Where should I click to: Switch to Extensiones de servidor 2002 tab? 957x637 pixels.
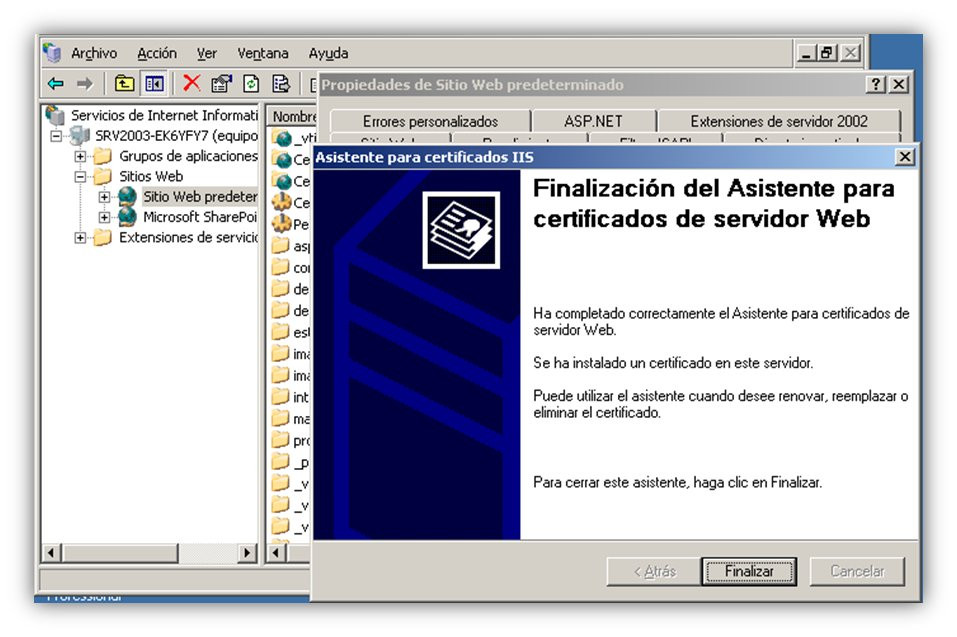coord(779,121)
